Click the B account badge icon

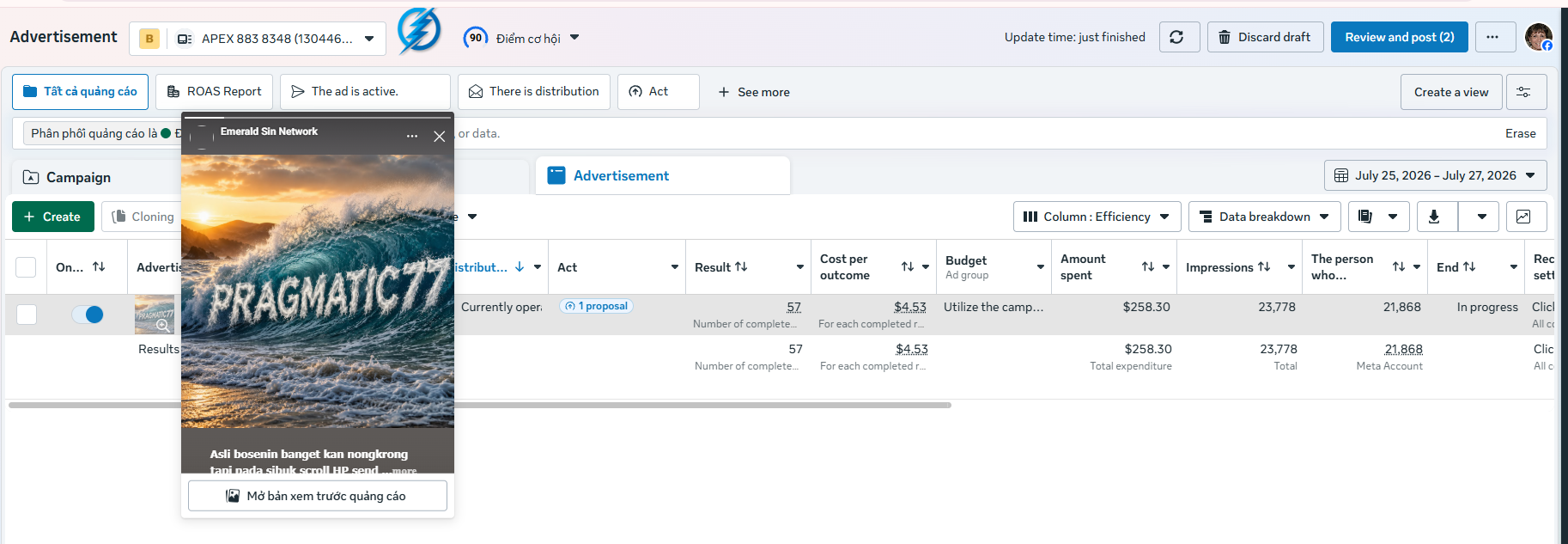pos(149,39)
